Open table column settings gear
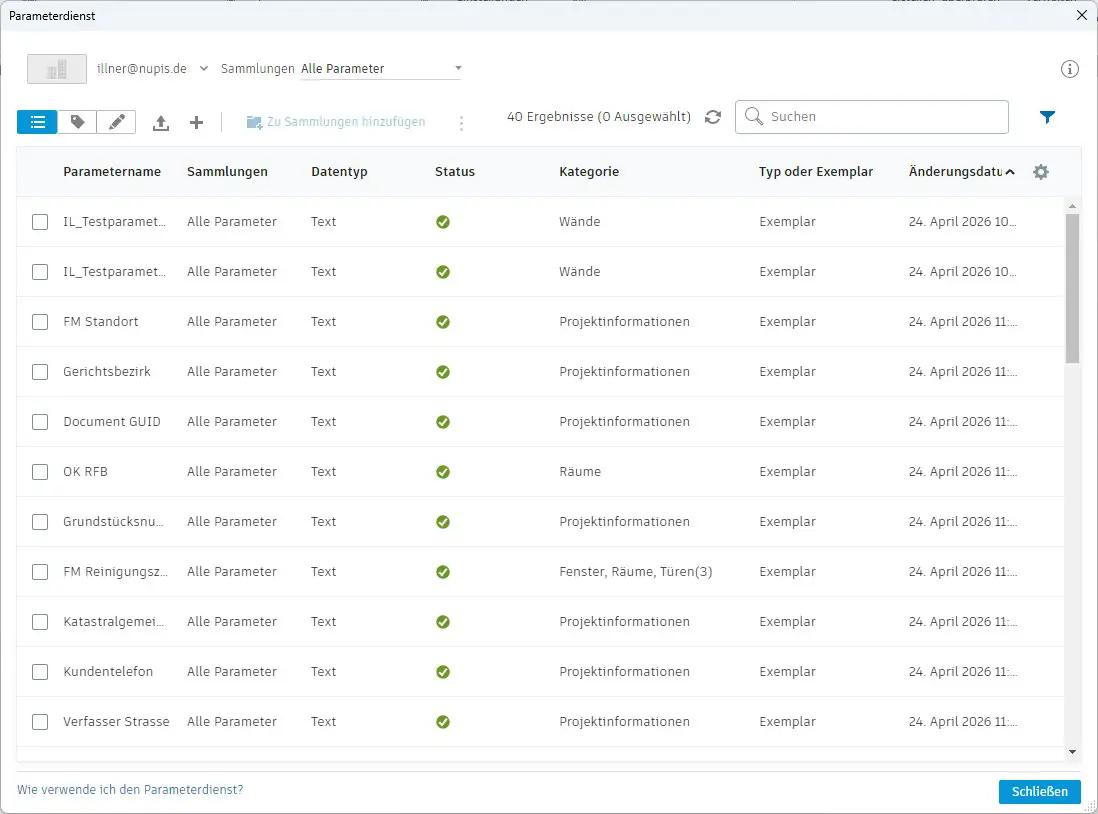The width and height of the screenshot is (1098, 814). 1041,172
